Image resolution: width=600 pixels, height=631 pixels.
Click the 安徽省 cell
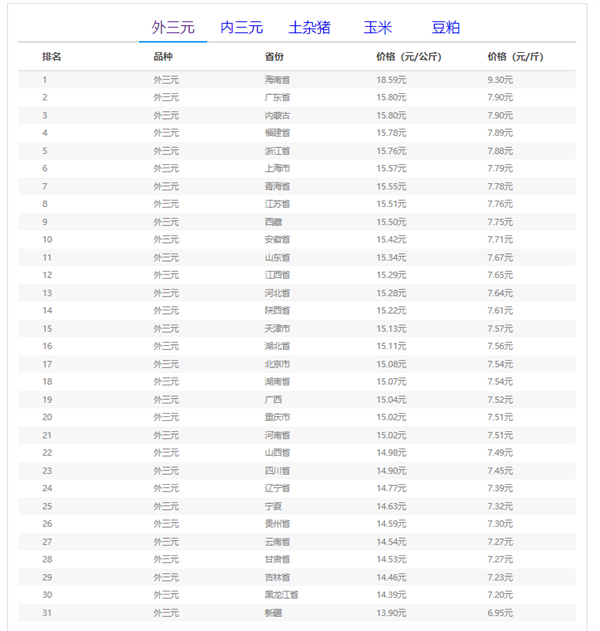tap(277, 239)
